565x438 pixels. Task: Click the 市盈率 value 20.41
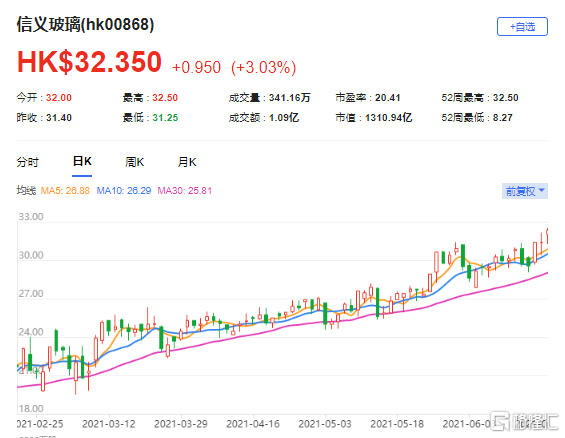[x=388, y=98]
